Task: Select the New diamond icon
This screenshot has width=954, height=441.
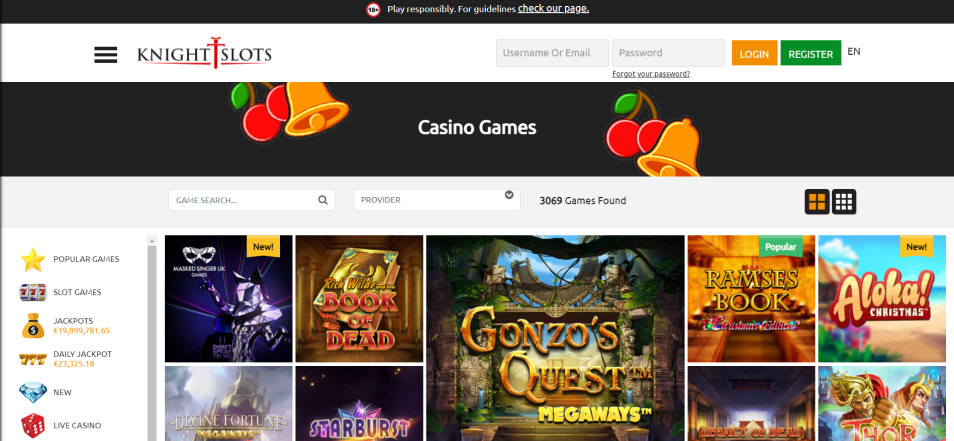Action: click(33, 392)
